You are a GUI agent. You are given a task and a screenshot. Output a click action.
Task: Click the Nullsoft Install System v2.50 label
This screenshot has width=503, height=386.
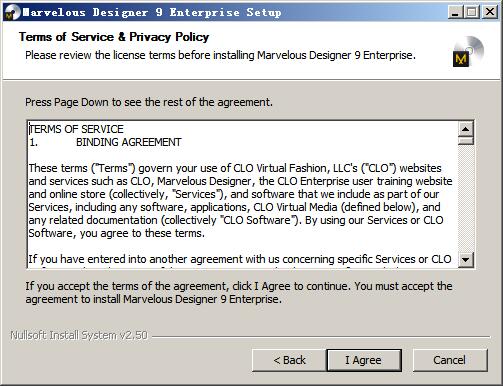79,335
